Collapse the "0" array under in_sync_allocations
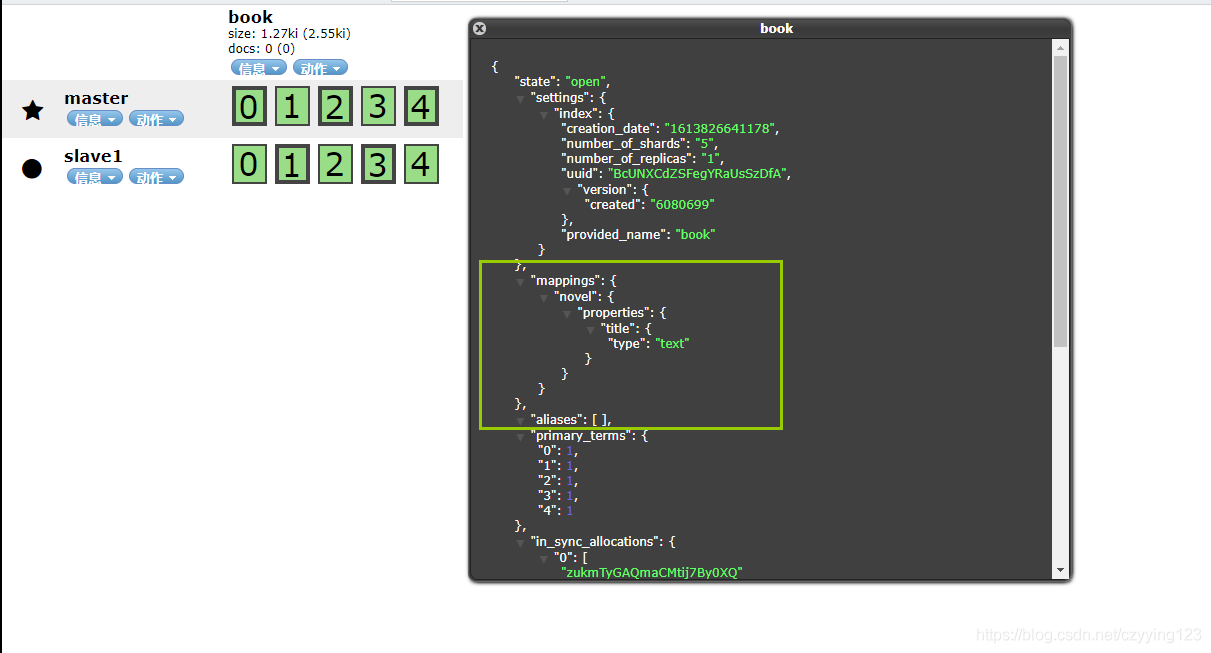 pos(544,557)
